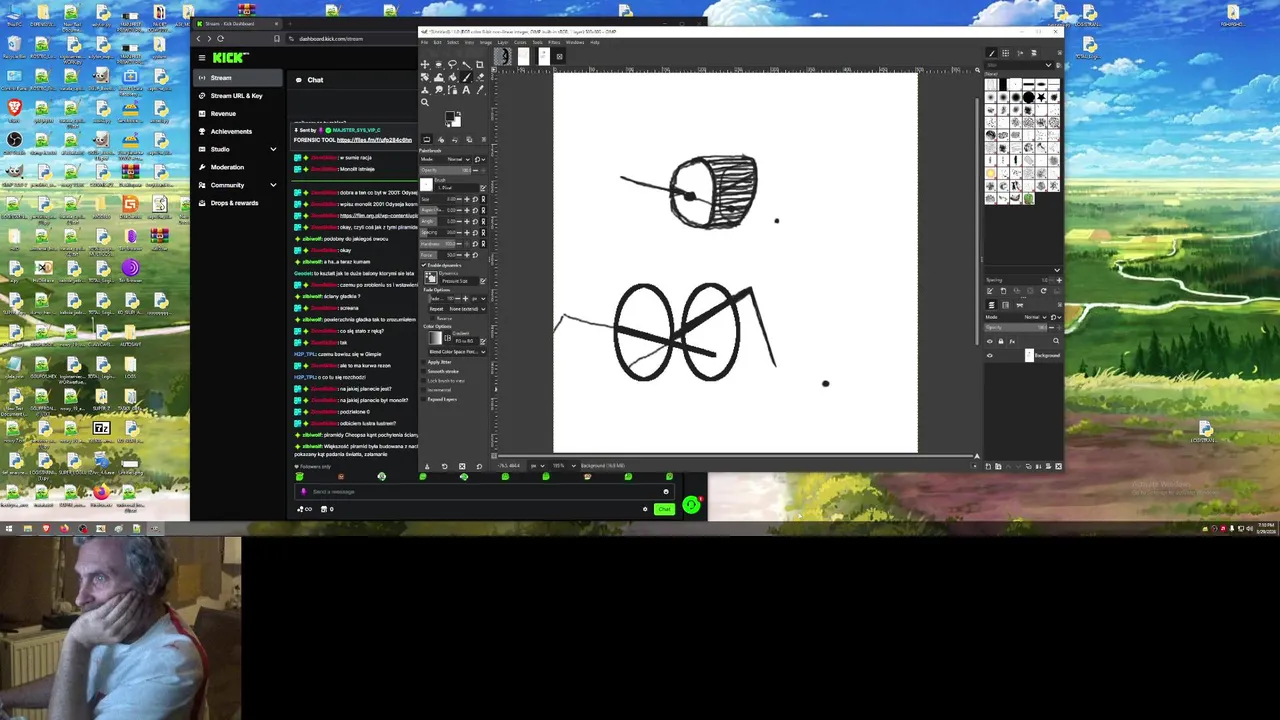1280x720 pixels.
Task: Select the Move tool in GIMP toolbox
Action: (x=425, y=64)
